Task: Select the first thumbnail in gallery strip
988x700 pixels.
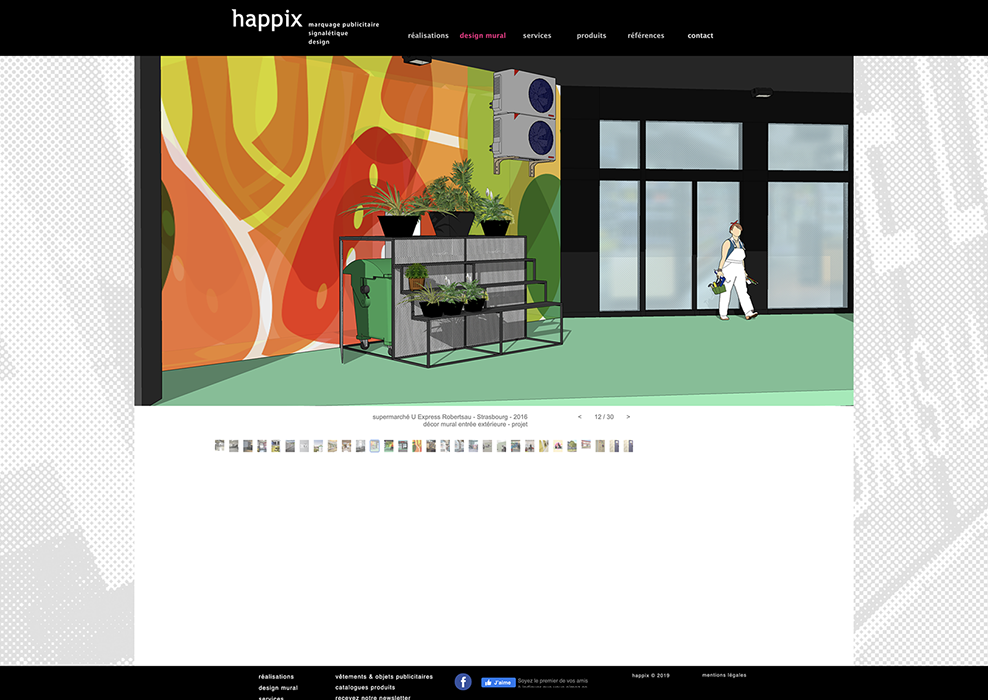Action: click(x=220, y=446)
